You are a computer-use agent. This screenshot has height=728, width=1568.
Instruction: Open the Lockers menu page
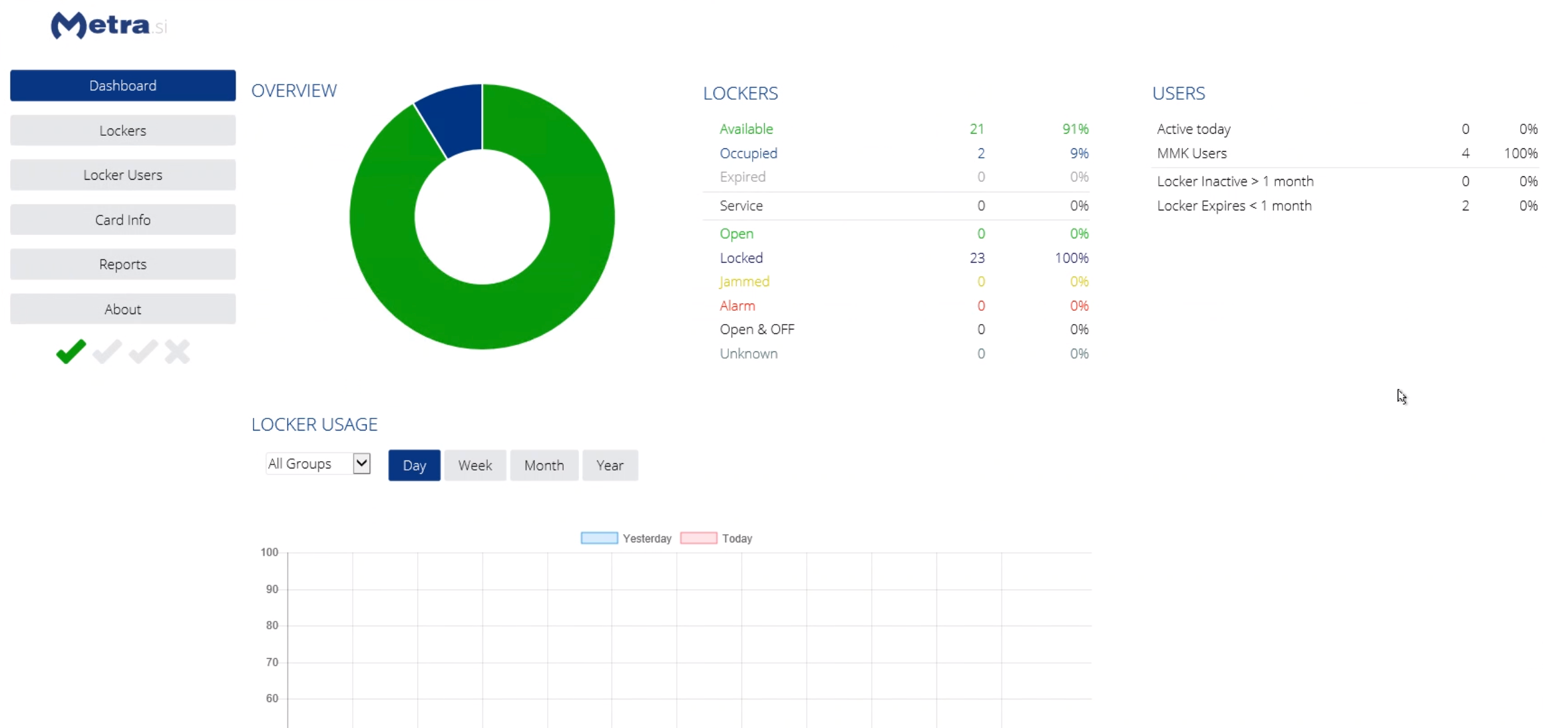click(x=123, y=130)
